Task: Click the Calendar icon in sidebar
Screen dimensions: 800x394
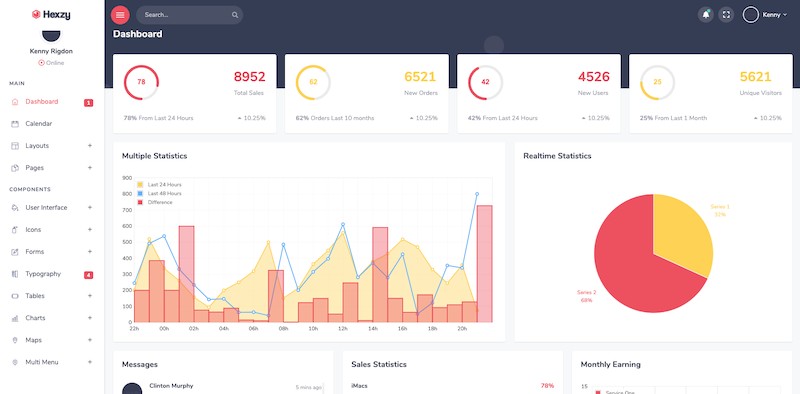Action: pyautogui.click(x=15, y=124)
